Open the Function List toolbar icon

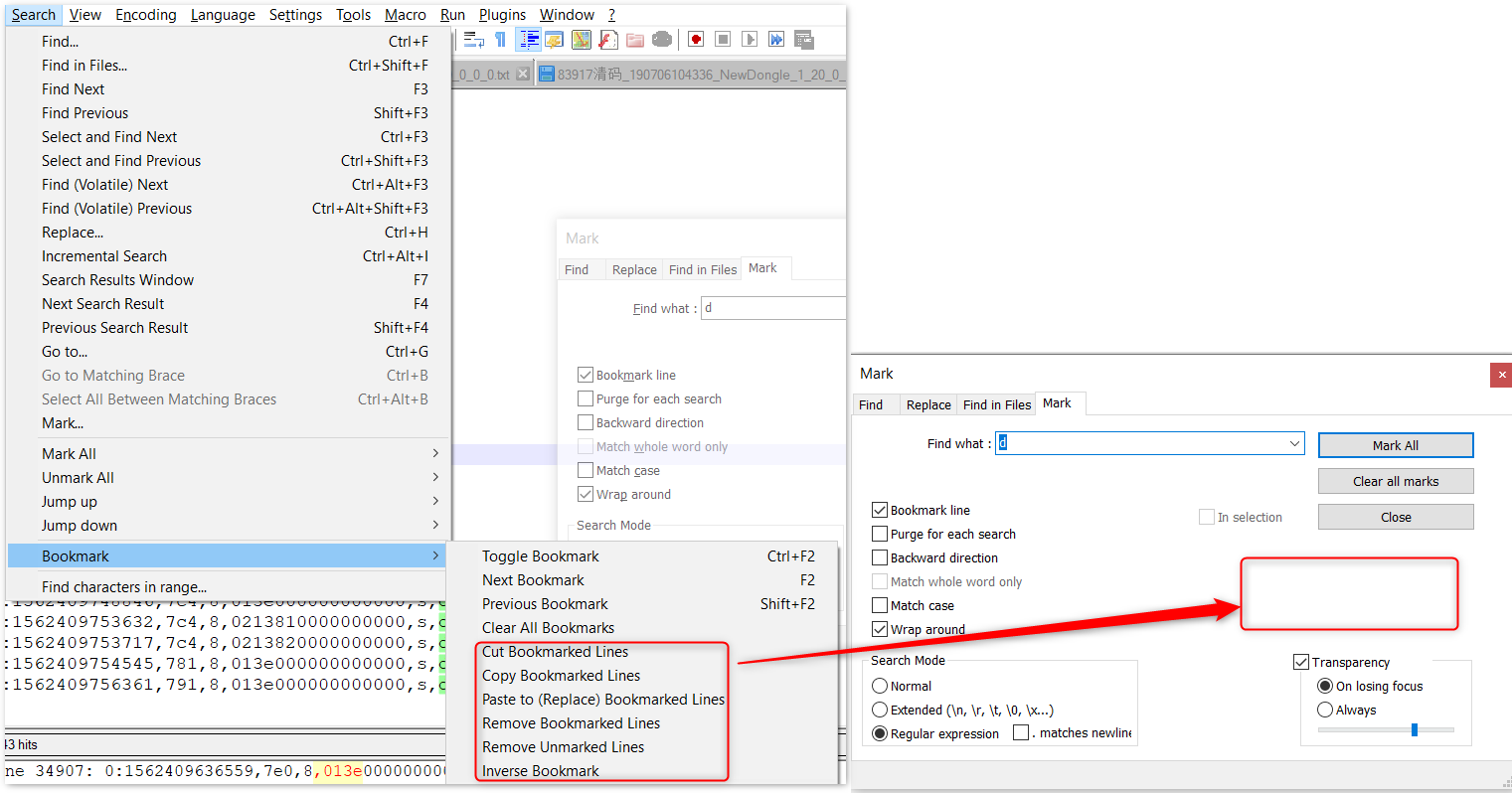(608, 40)
